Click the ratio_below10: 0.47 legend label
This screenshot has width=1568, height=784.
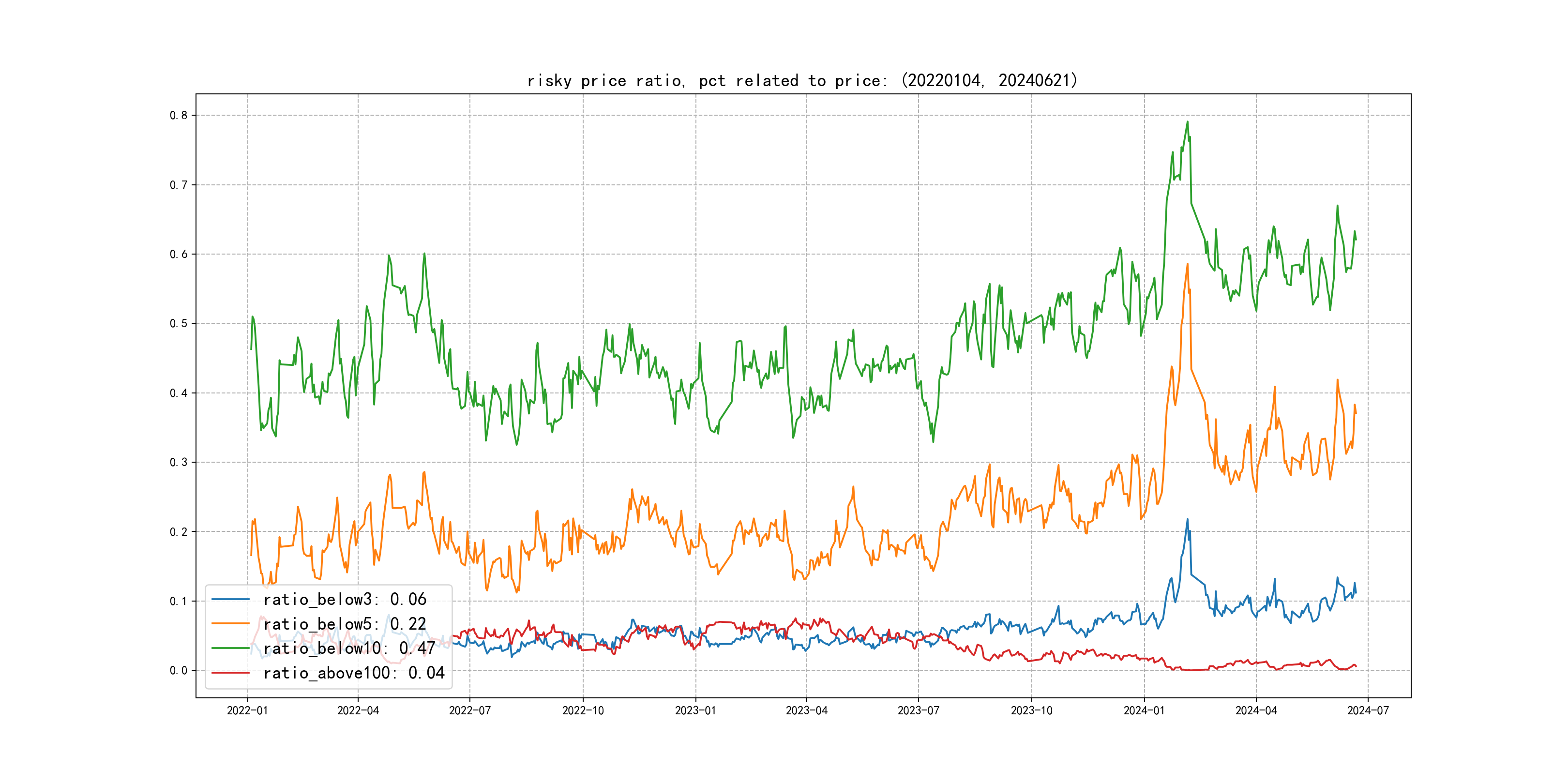click(x=349, y=648)
